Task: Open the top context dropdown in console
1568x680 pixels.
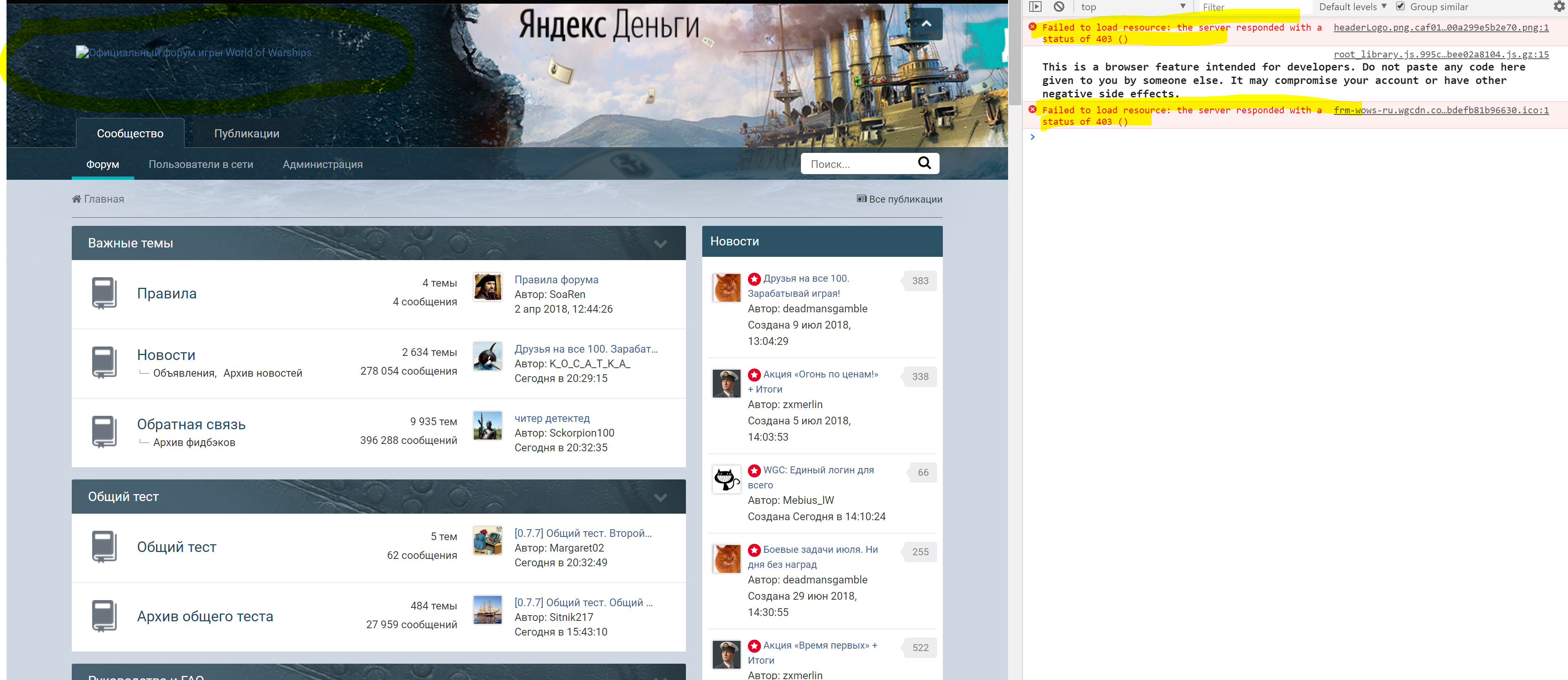Action: pos(1133,7)
